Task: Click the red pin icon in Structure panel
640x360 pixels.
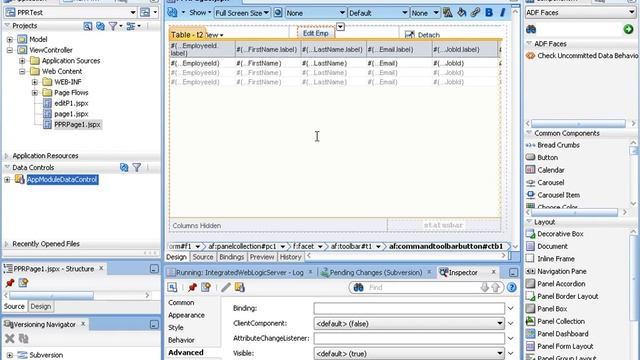Action: point(10,282)
